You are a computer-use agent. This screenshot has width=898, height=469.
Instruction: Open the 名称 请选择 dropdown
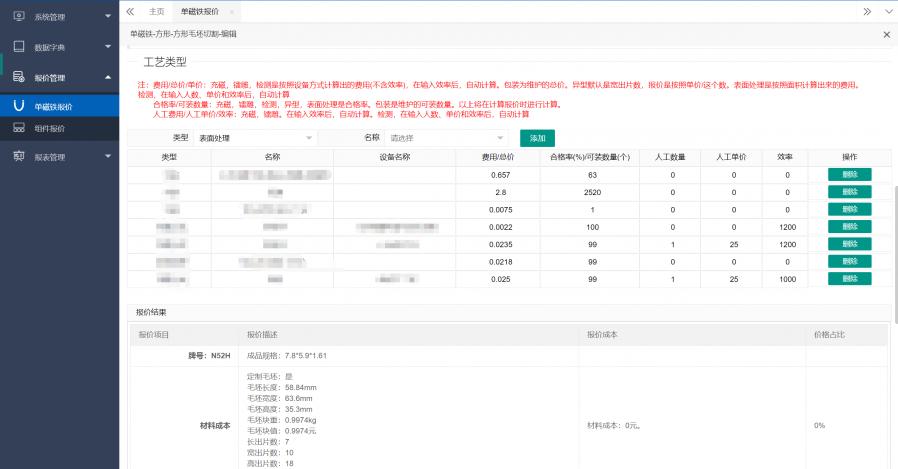tap(447, 137)
